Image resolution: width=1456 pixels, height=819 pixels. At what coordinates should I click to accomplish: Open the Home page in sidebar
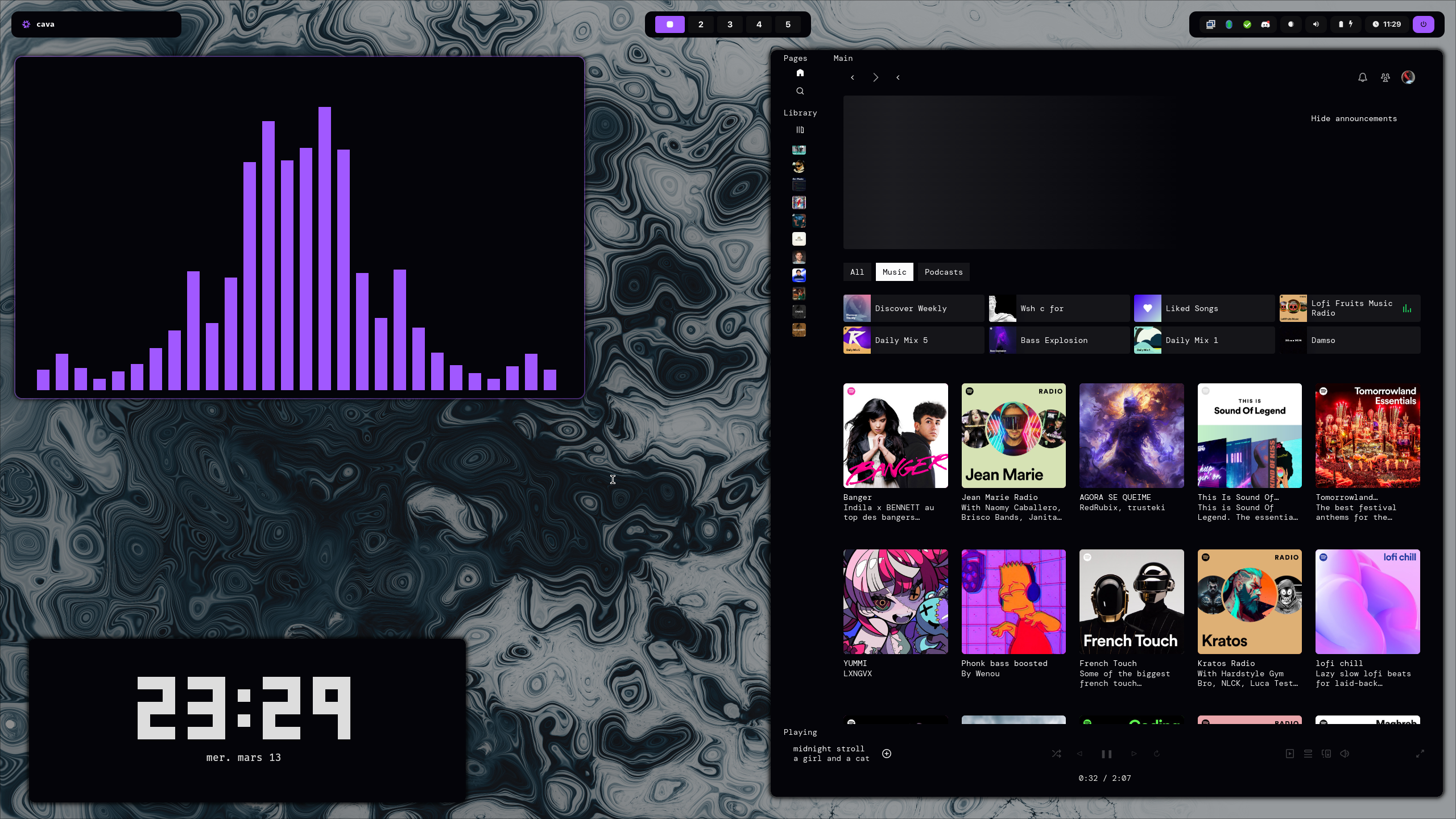tap(800, 73)
